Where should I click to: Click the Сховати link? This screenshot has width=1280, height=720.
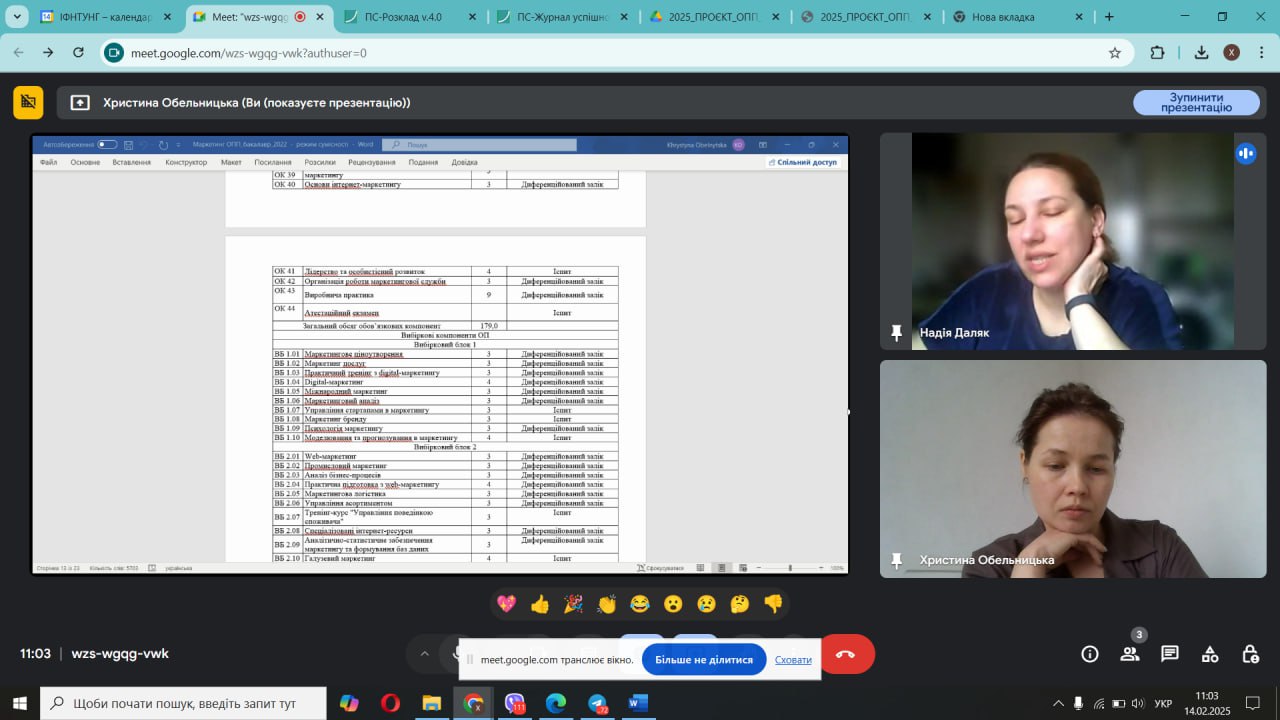pyautogui.click(x=793, y=660)
